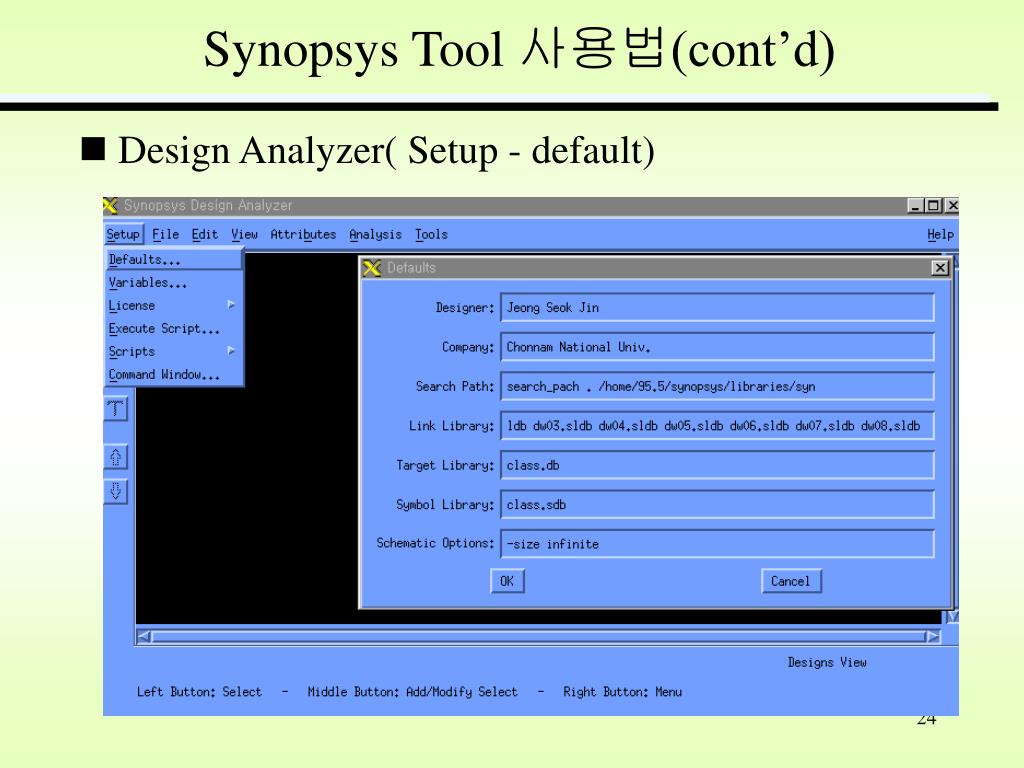Viewport: 1024px width, 768px height.
Task: Click the down arrow hierarchy icon
Action: (116, 491)
